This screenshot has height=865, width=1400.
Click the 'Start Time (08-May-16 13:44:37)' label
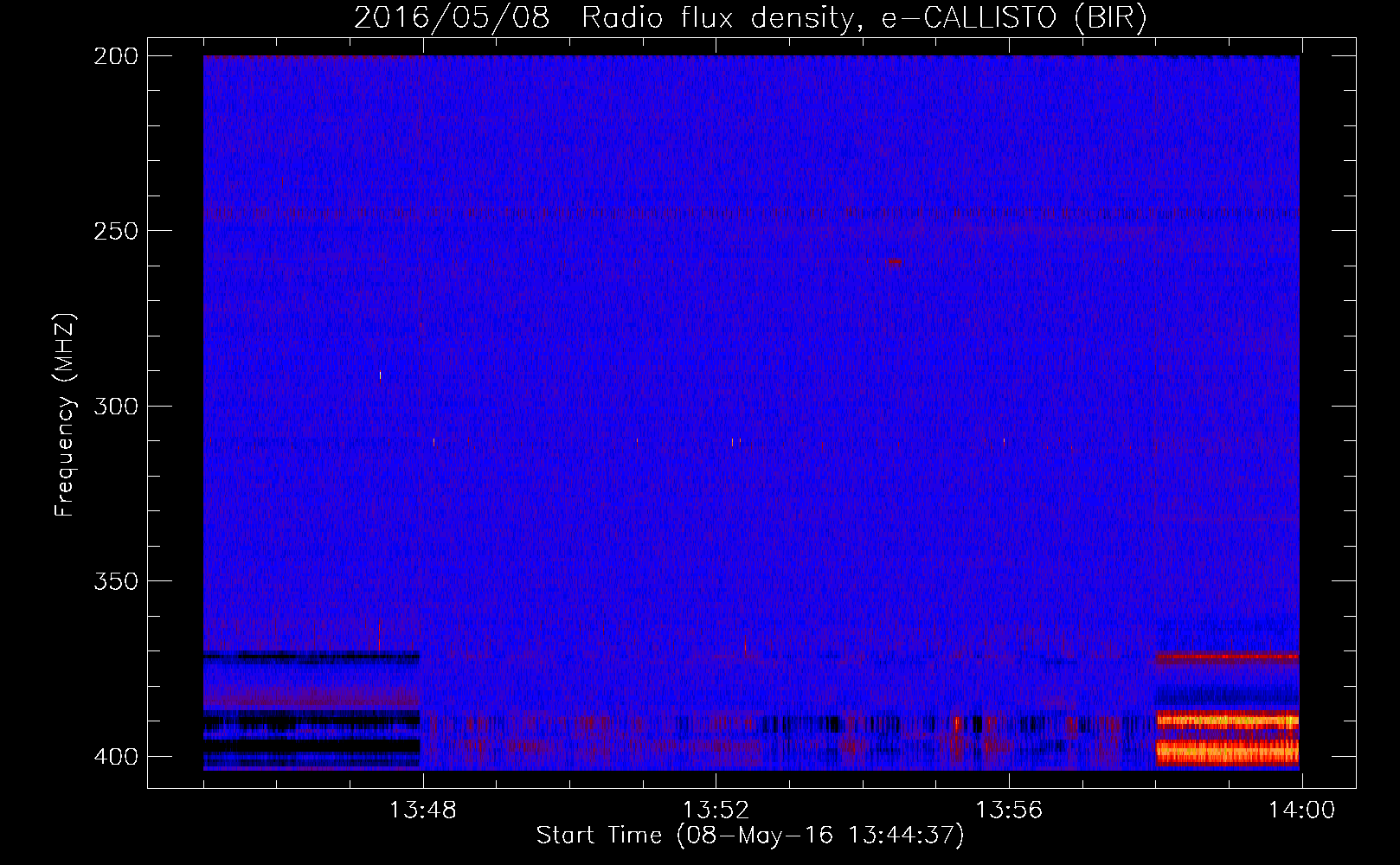[750, 836]
